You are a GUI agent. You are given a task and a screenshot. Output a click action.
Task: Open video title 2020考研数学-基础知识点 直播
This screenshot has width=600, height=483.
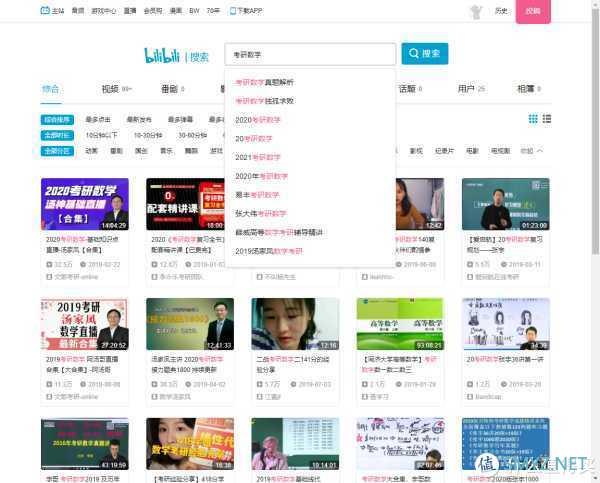82,245
